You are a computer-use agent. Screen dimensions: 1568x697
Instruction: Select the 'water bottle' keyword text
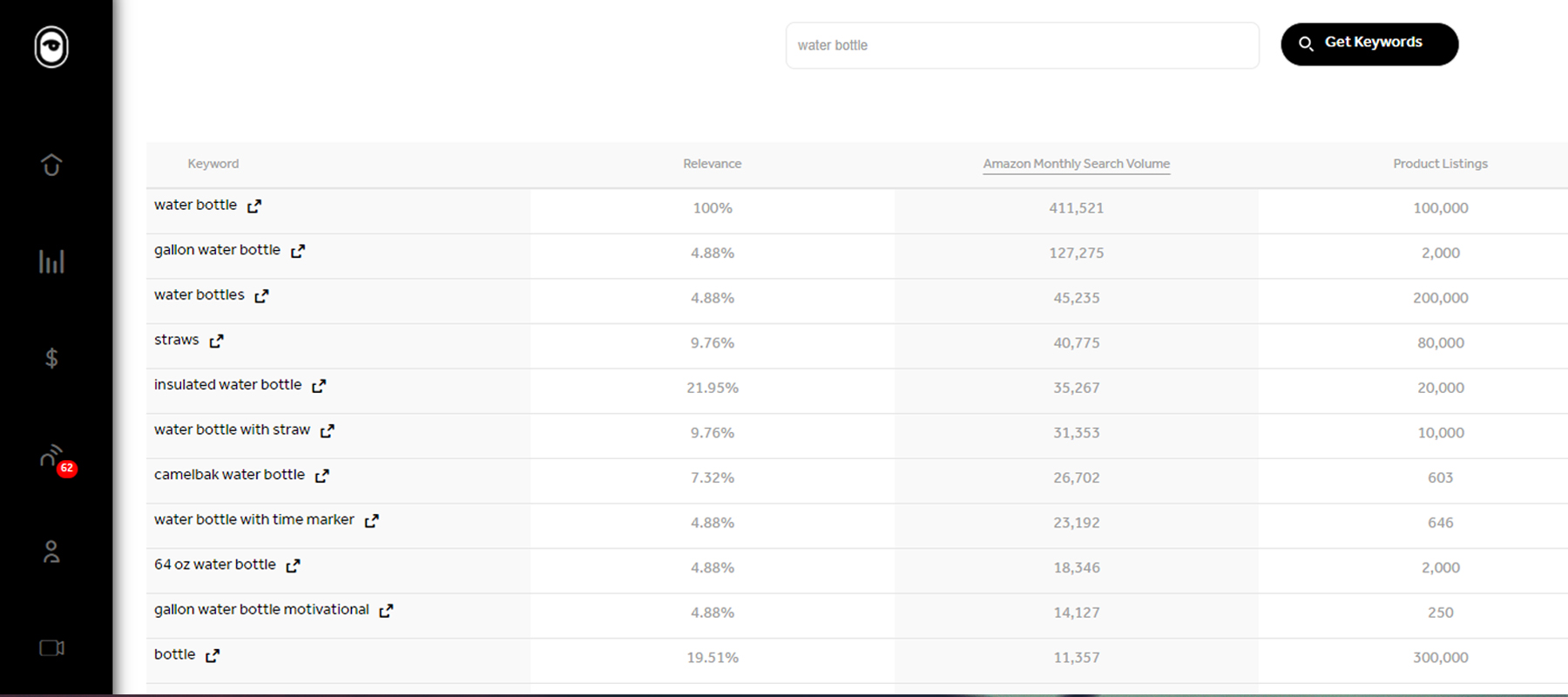pos(195,205)
